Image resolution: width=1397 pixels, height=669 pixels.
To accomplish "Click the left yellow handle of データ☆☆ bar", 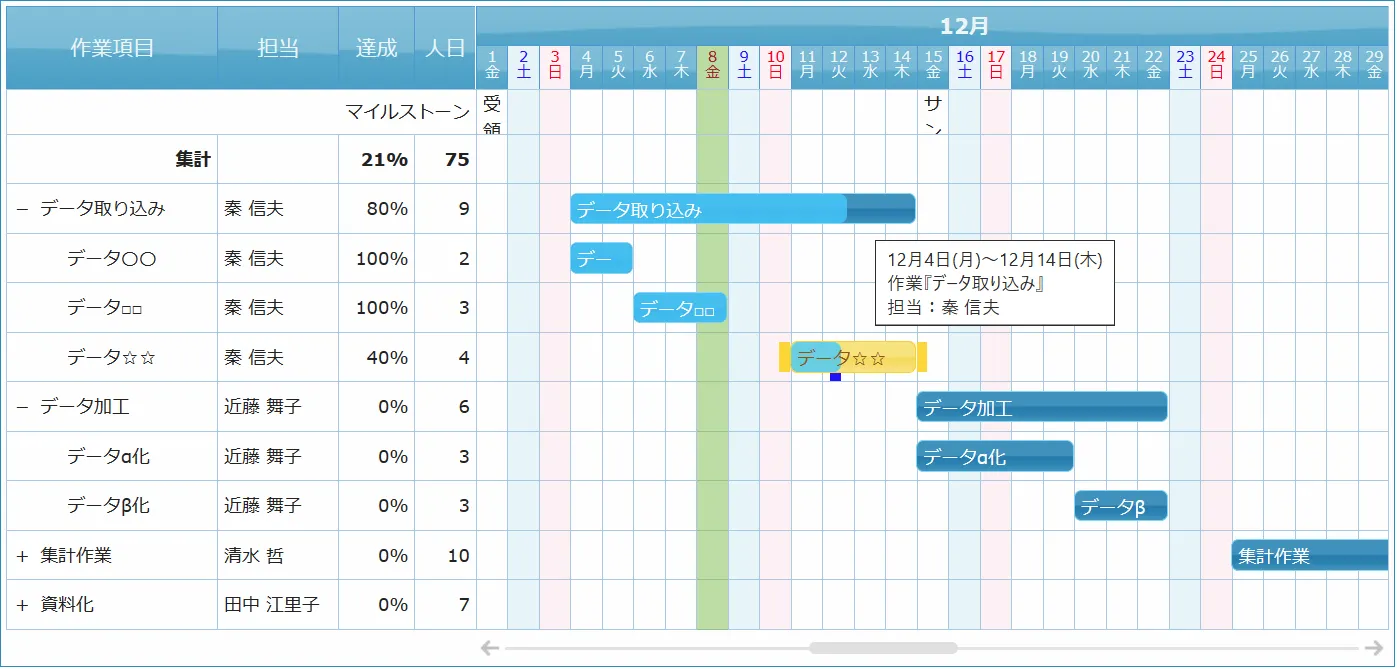I will pyautogui.click(x=784, y=357).
